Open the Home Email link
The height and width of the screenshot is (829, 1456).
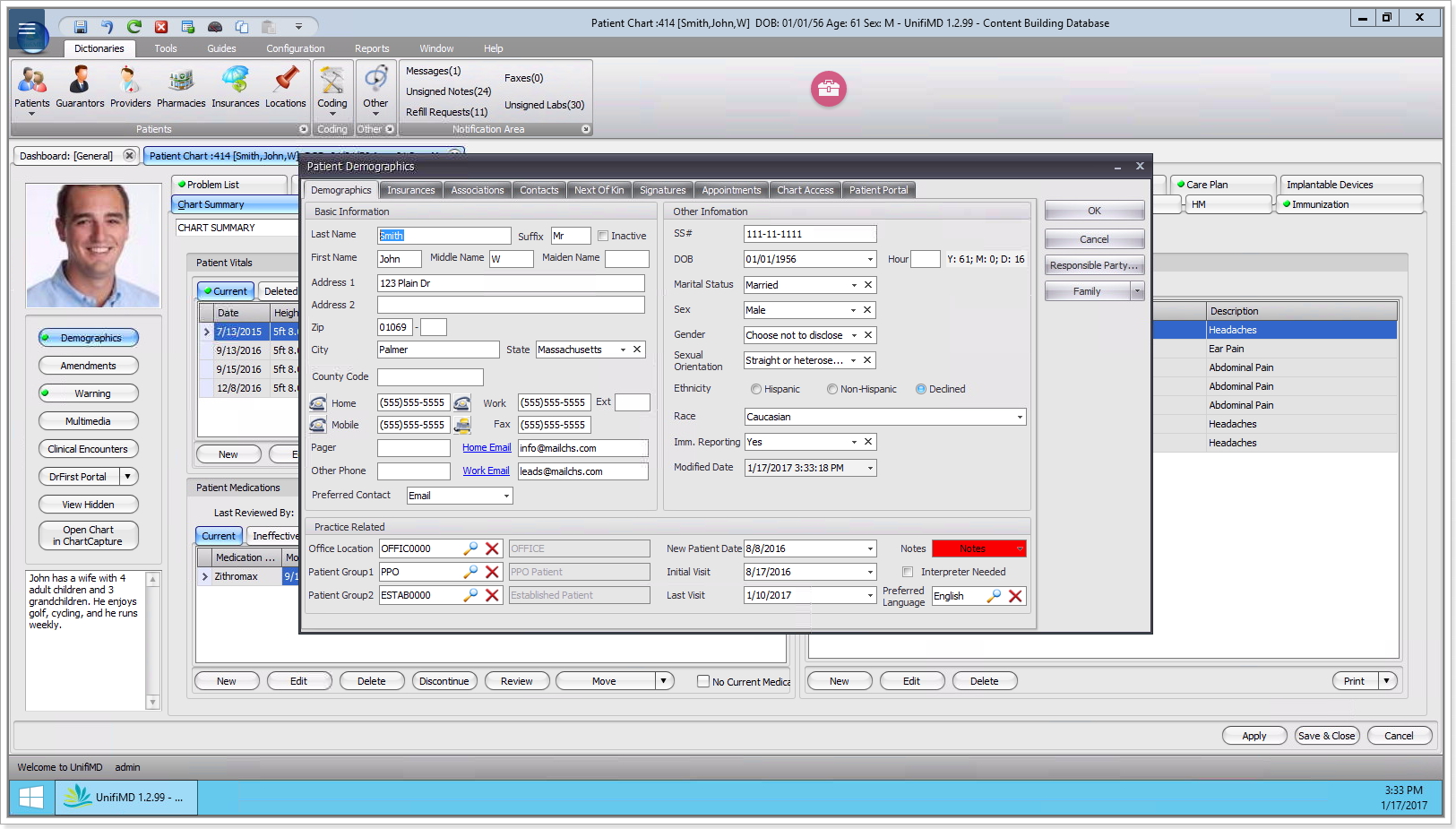point(487,447)
